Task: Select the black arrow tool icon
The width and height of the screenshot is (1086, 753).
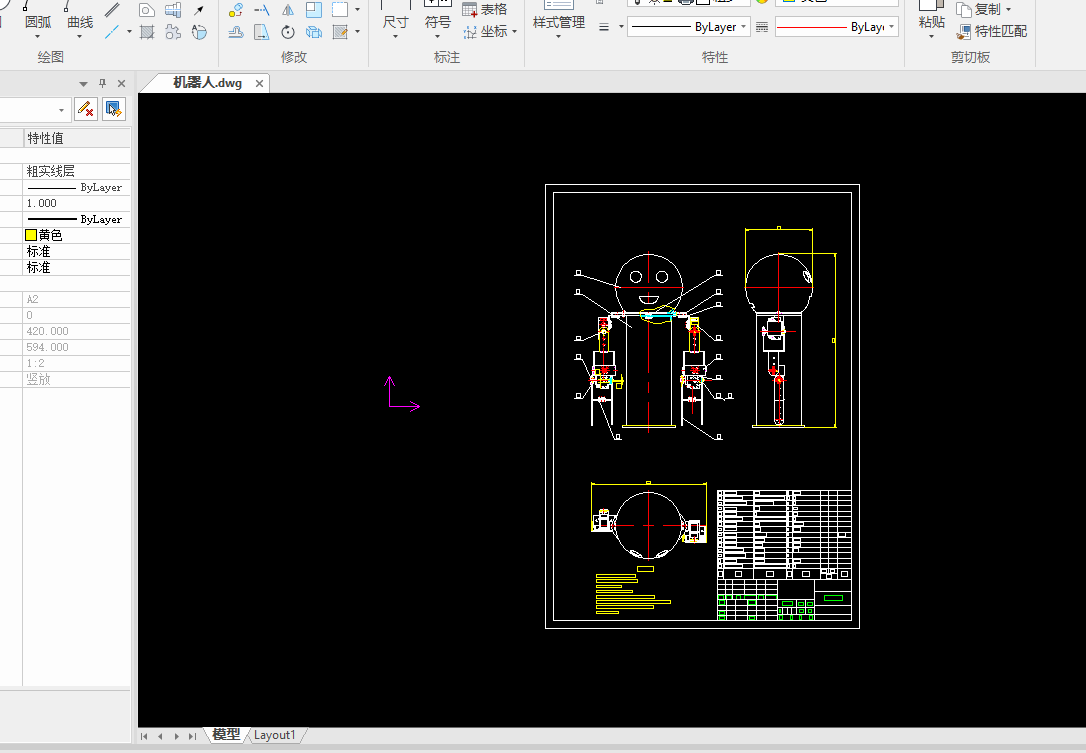Action: [x=199, y=10]
